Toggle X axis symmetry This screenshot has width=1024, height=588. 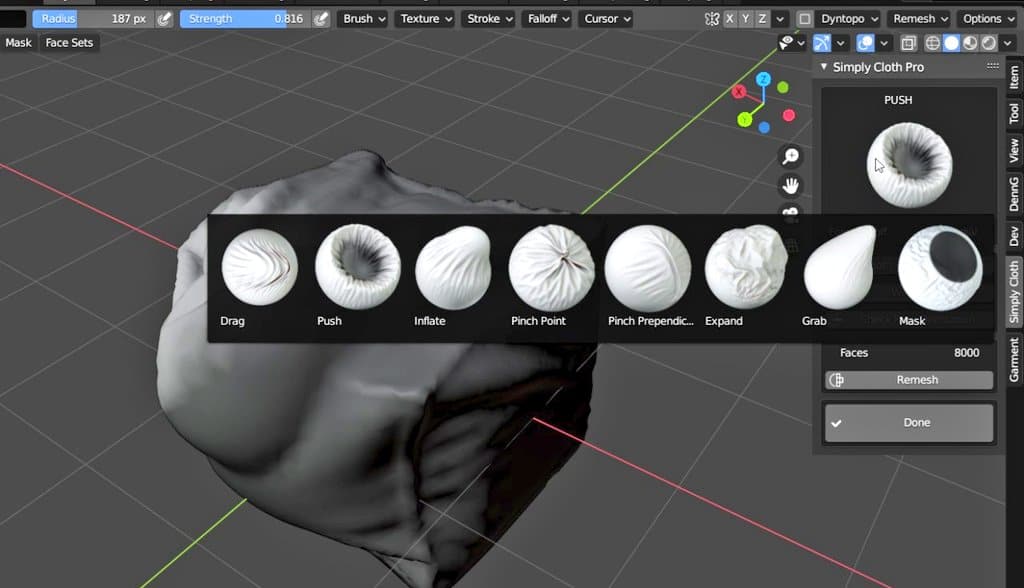tap(729, 19)
